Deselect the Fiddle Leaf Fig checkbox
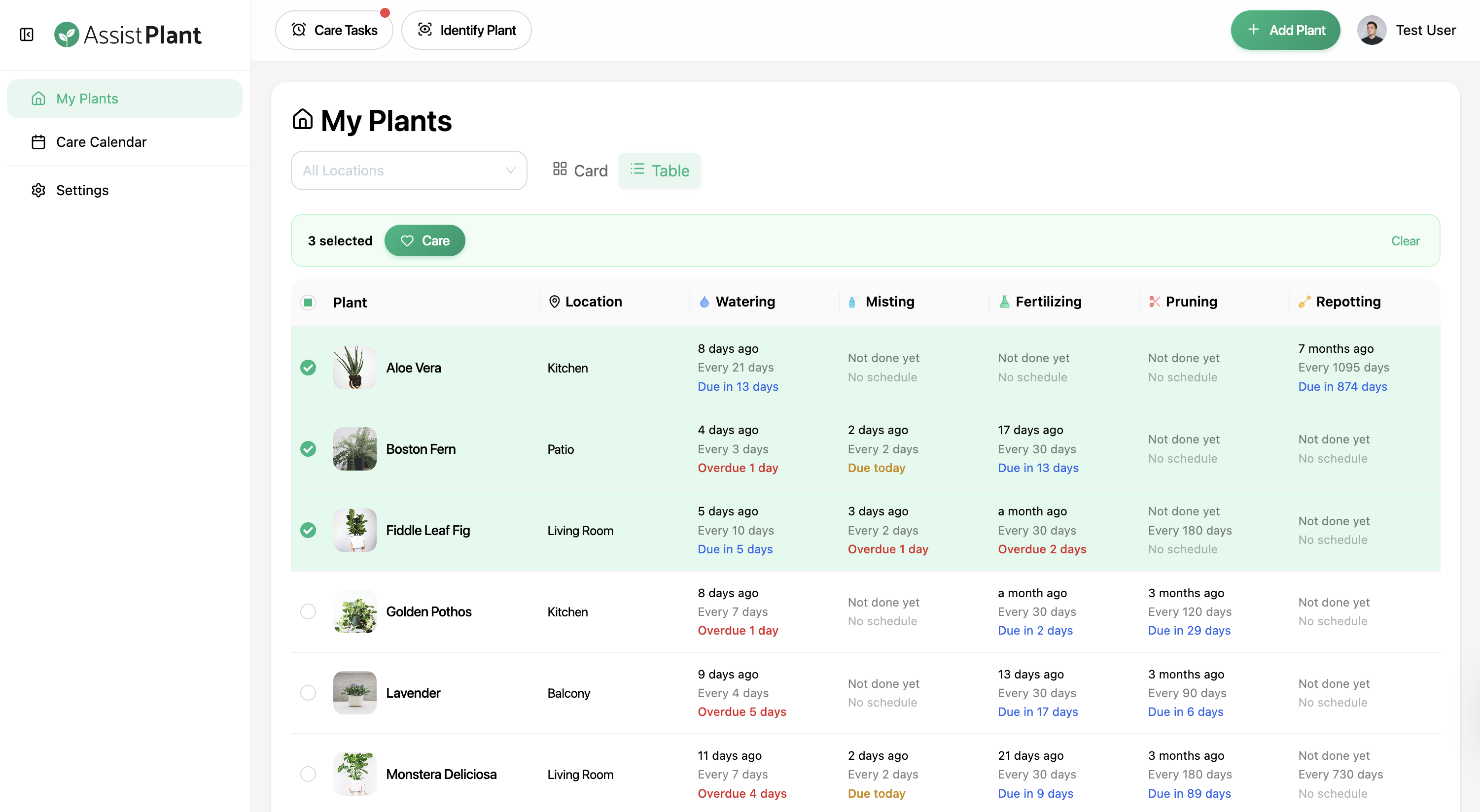 (x=308, y=530)
